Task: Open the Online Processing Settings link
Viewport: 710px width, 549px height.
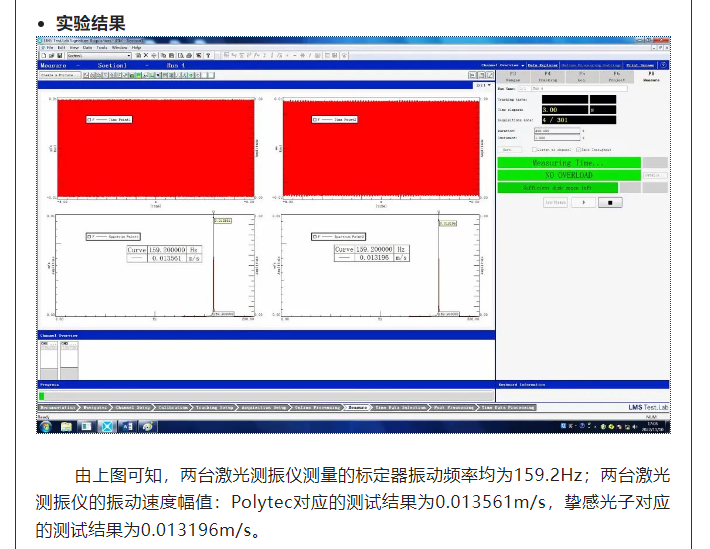Action: (x=591, y=66)
